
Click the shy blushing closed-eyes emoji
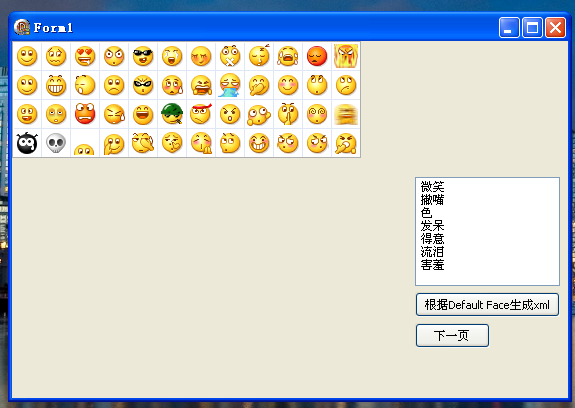click(x=201, y=56)
